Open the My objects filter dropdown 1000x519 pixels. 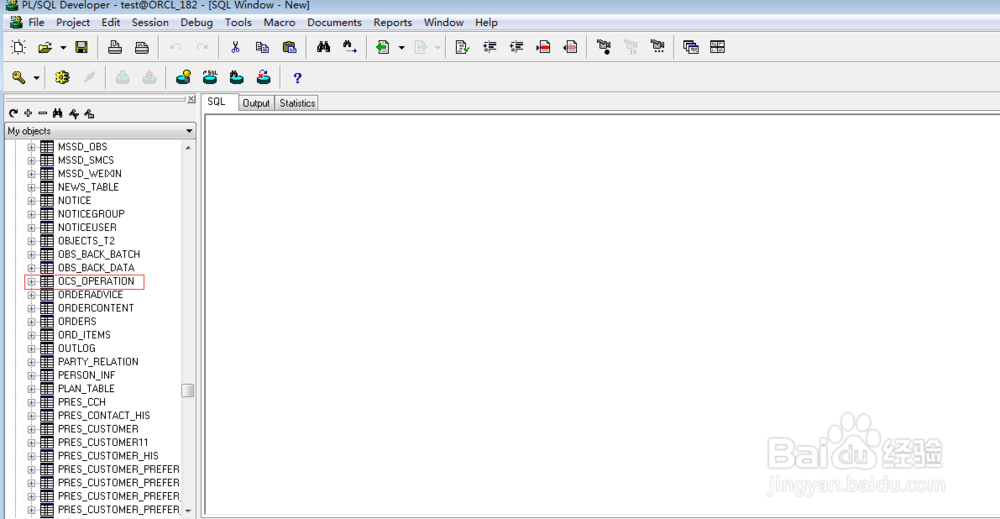point(189,131)
